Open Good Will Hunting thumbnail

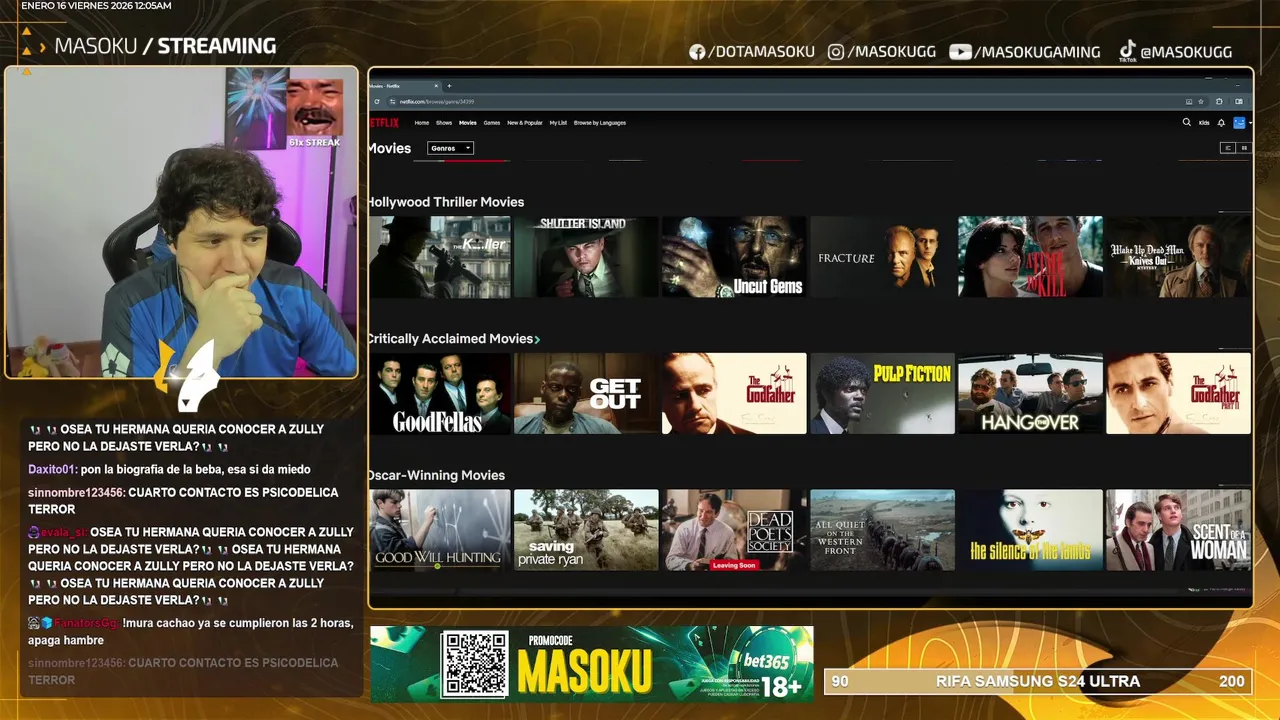(440, 530)
